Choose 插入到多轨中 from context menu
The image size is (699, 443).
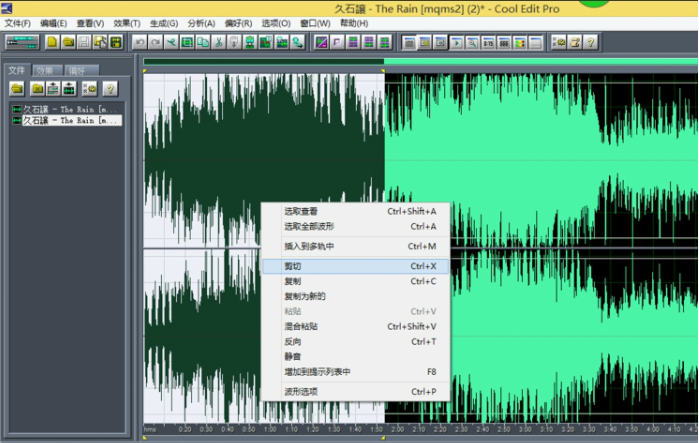pyautogui.click(x=355, y=246)
